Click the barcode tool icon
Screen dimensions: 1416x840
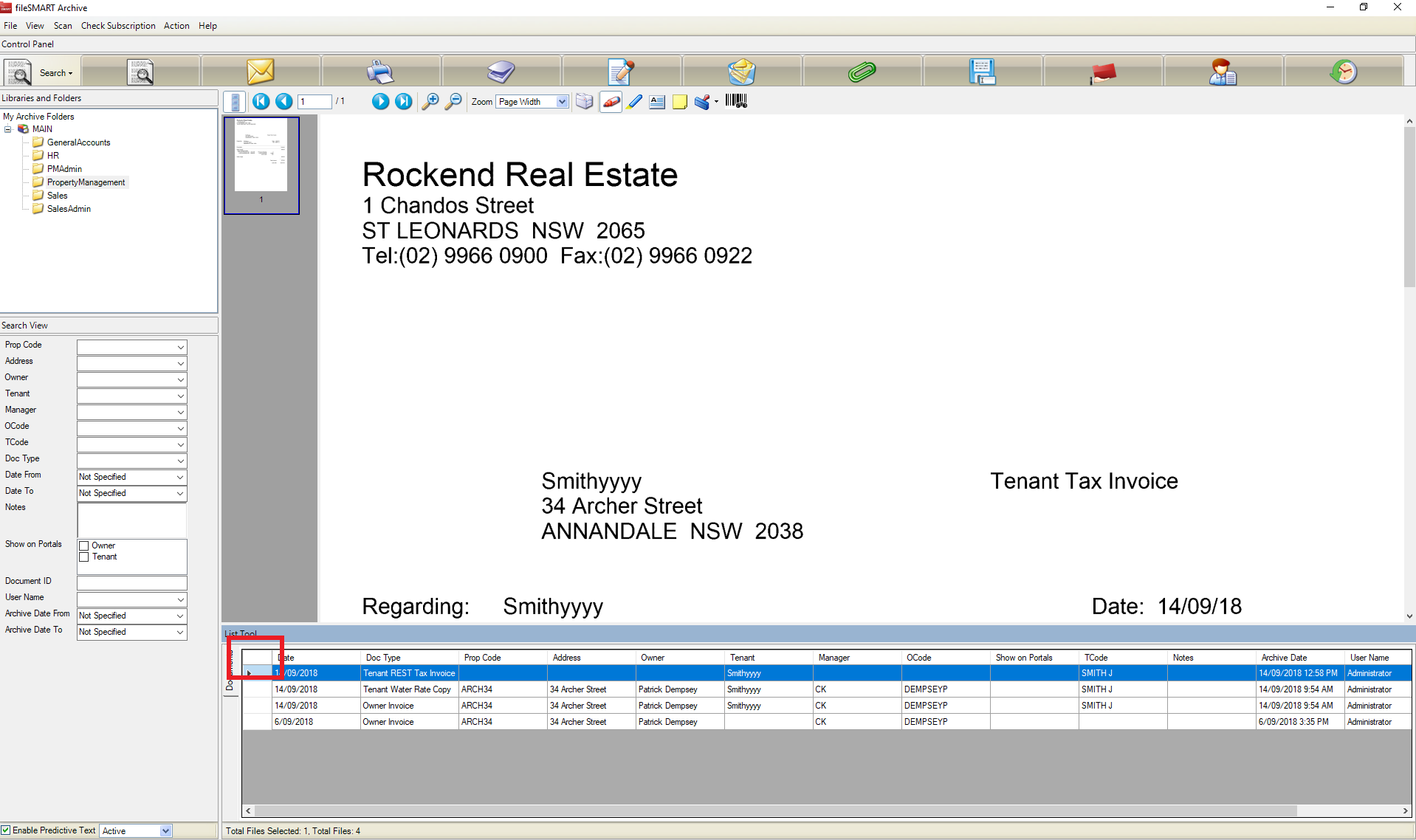736,101
